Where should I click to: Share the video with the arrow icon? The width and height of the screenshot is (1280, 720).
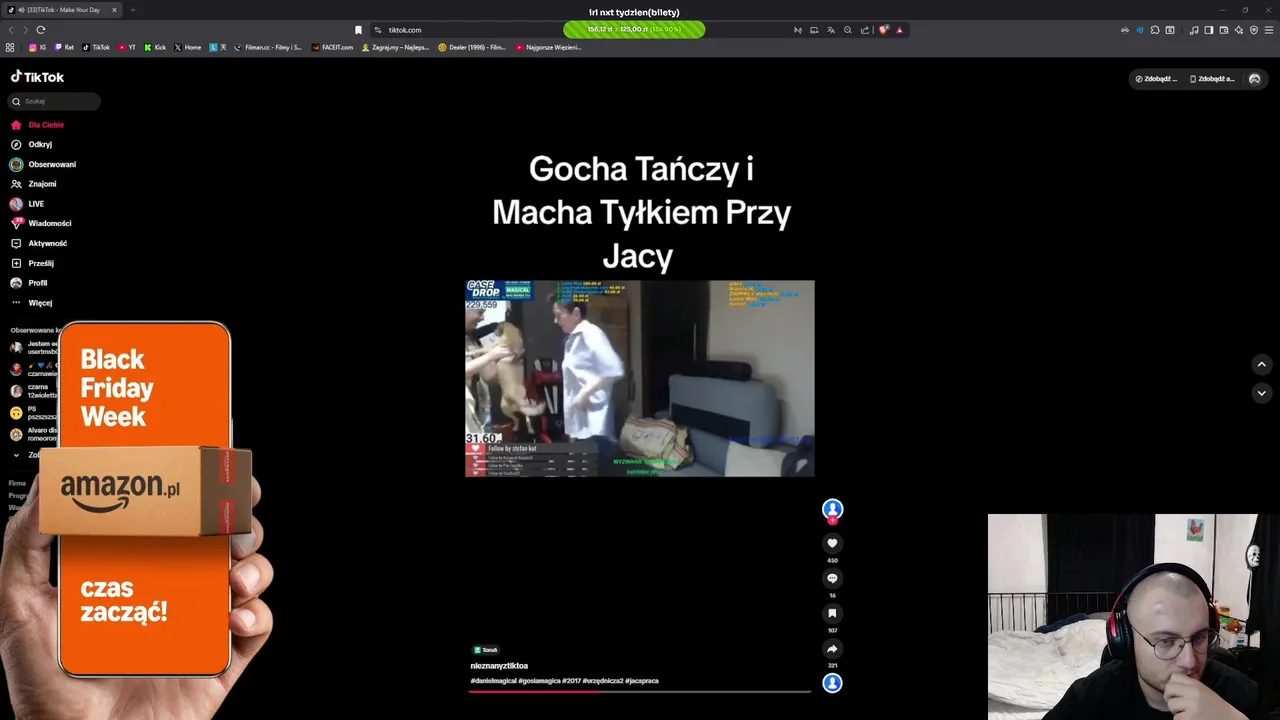[832, 648]
